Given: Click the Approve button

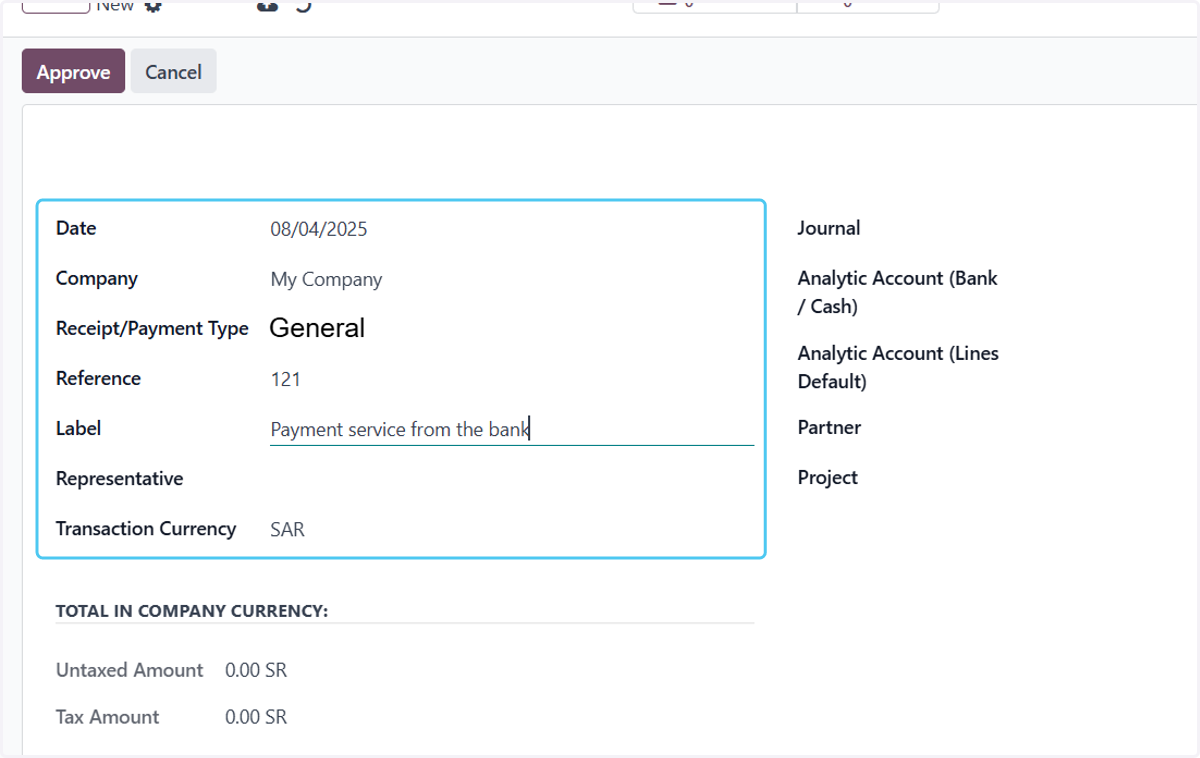Looking at the screenshot, I should coord(73,71).
